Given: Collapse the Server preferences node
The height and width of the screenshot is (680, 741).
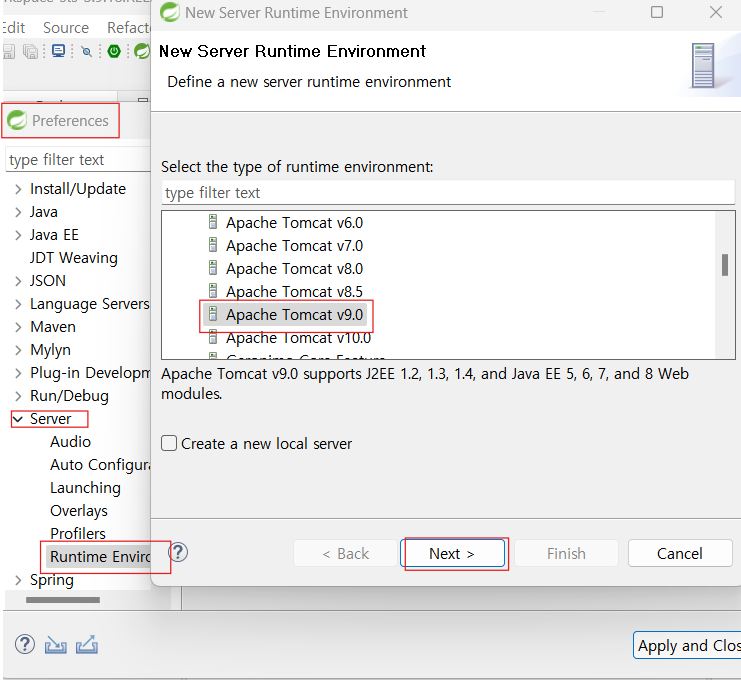Looking at the screenshot, I should coord(18,419).
